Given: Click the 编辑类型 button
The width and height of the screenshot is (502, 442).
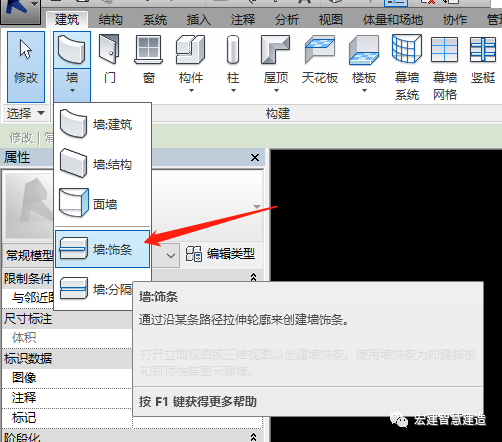Looking at the screenshot, I should click(221, 254).
